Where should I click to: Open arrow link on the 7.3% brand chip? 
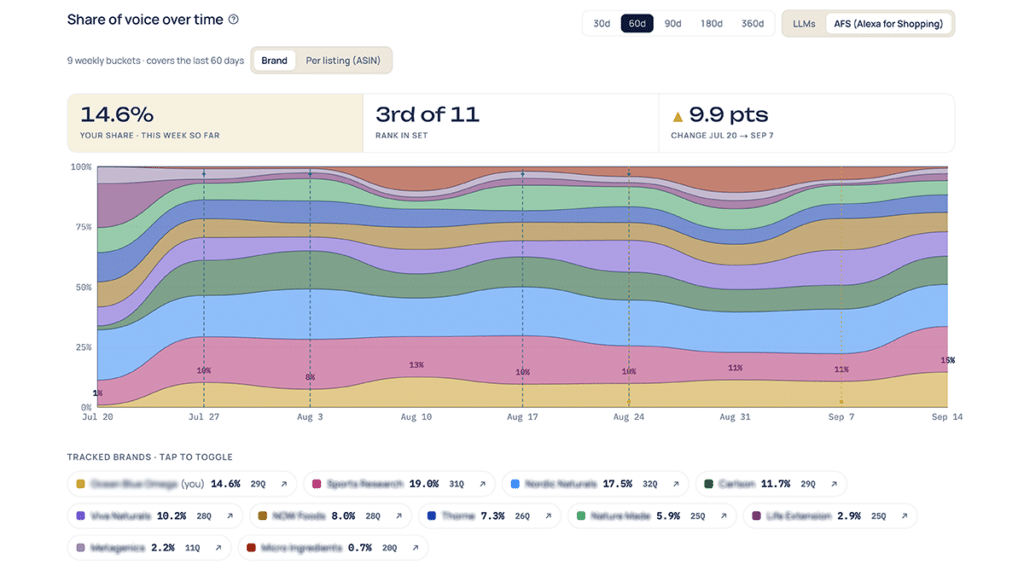click(548, 516)
